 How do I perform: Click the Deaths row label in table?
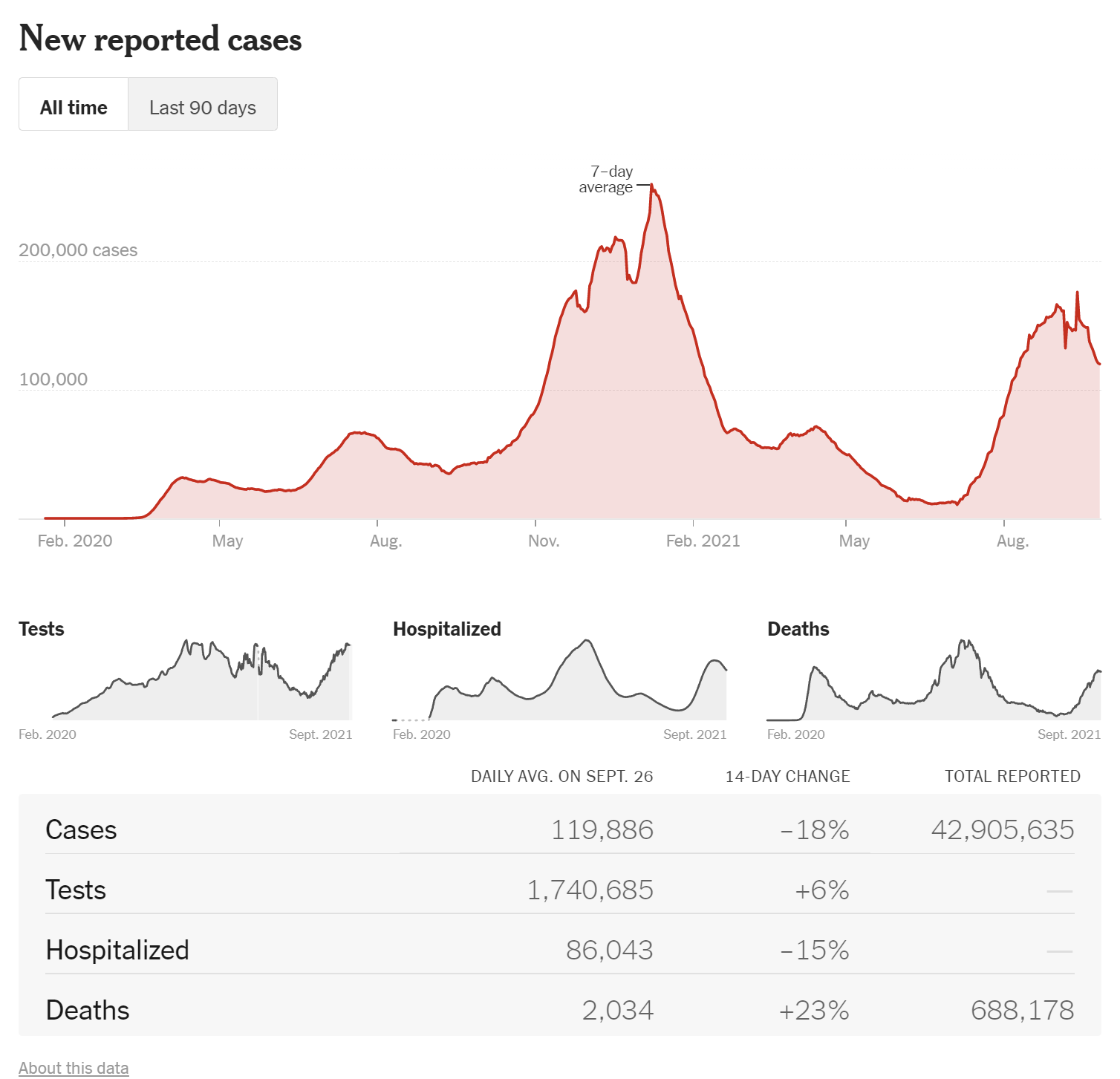pyautogui.click(x=88, y=1010)
